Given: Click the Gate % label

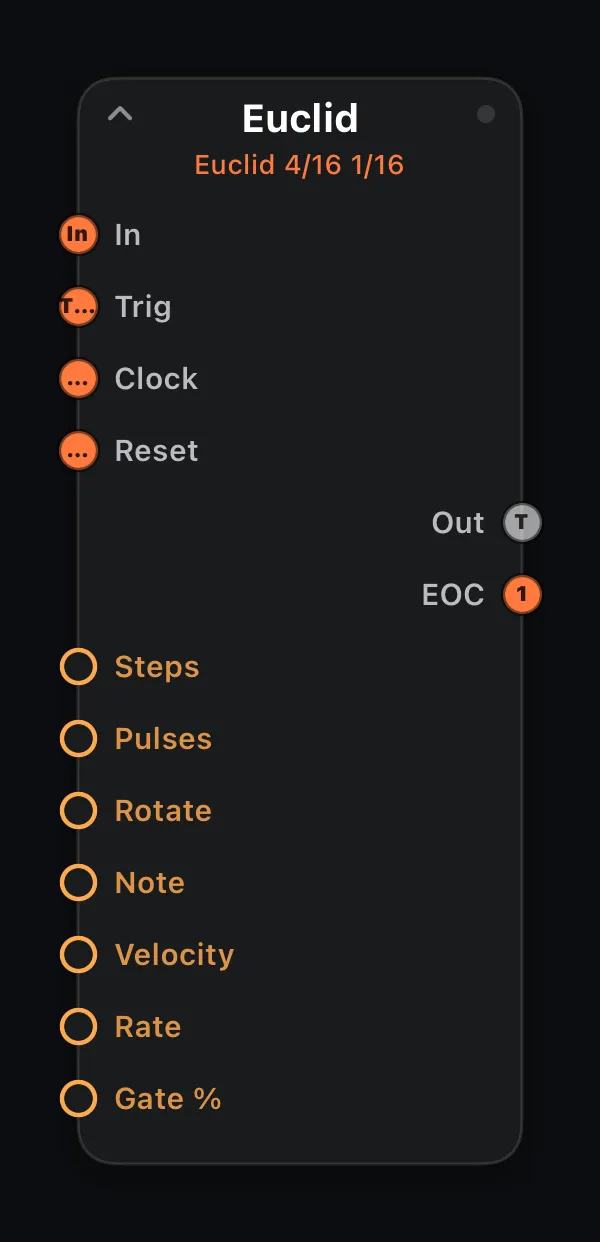Looking at the screenshot, I should click(x=168, y=1099).
